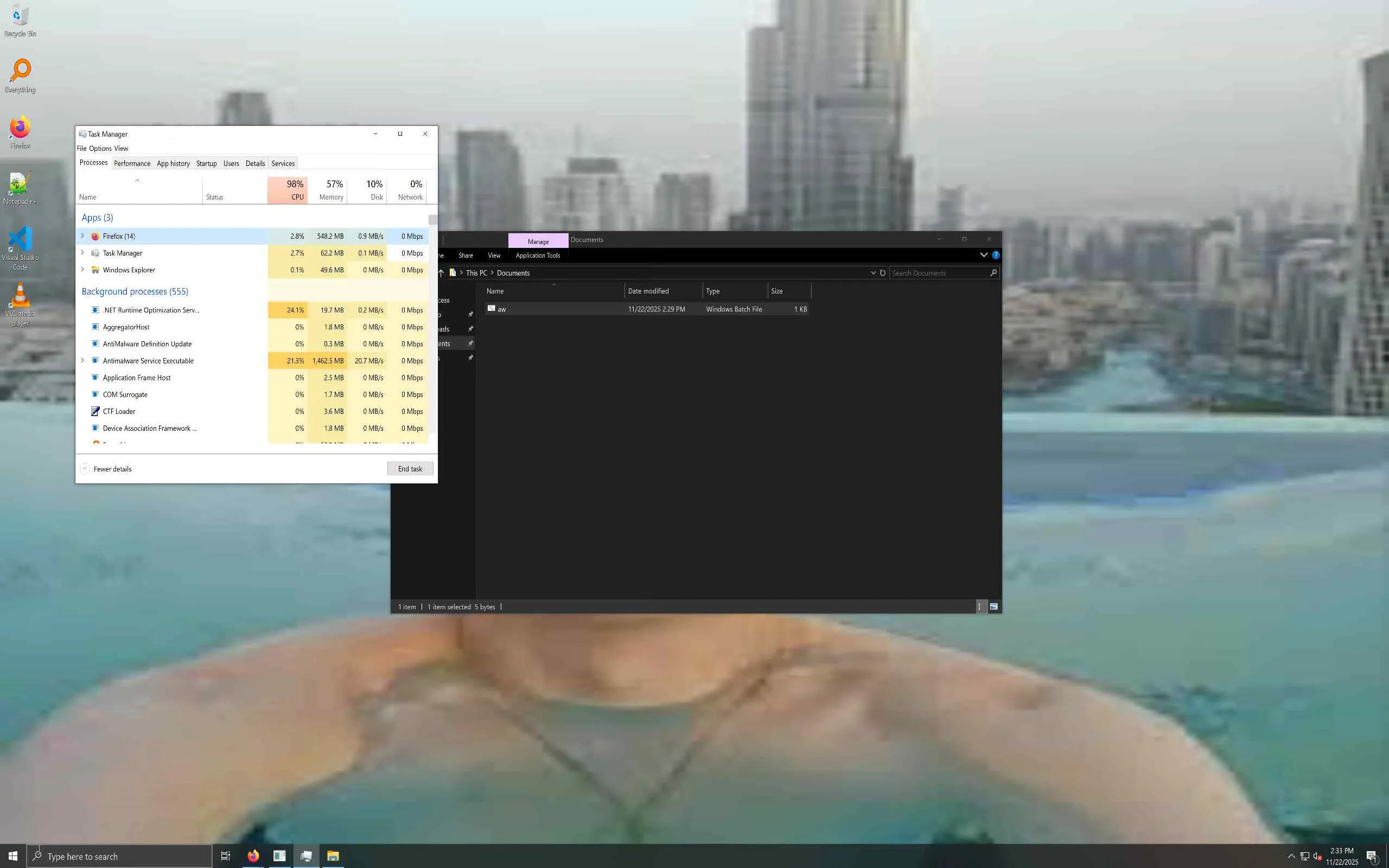Open the Task View taskbar icon
Image resolution: width=1389 pixels, height=868 pixels.
click(x=226, y=856)
